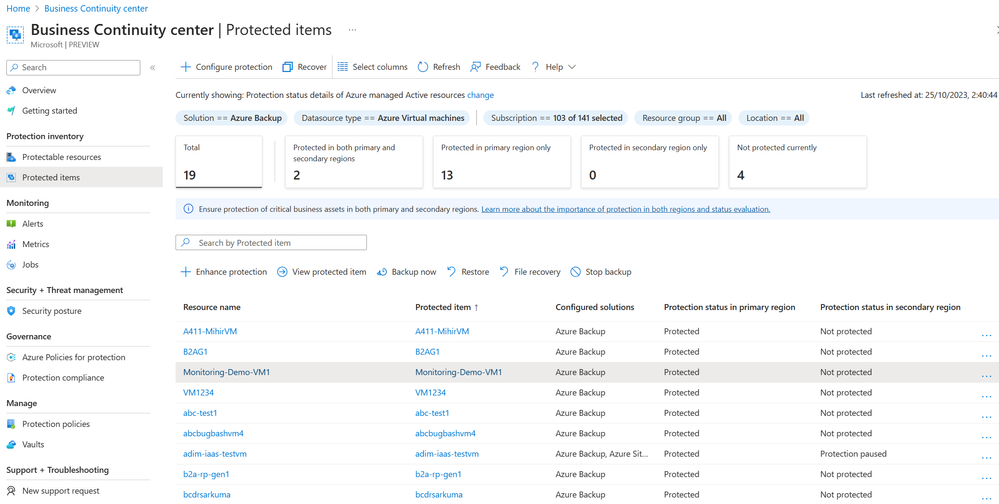Open Learn more about protection link
Image resolution: width=999 pixels, height=504 pixels.
click(x=626, y=209)
